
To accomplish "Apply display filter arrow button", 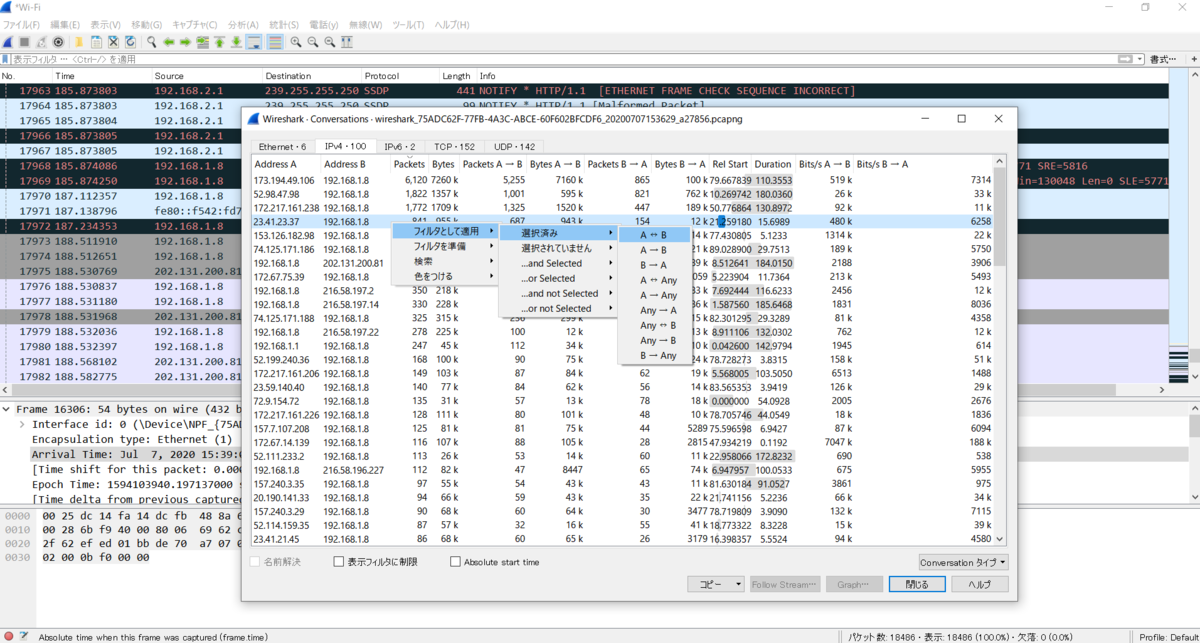I will 1127,60.
